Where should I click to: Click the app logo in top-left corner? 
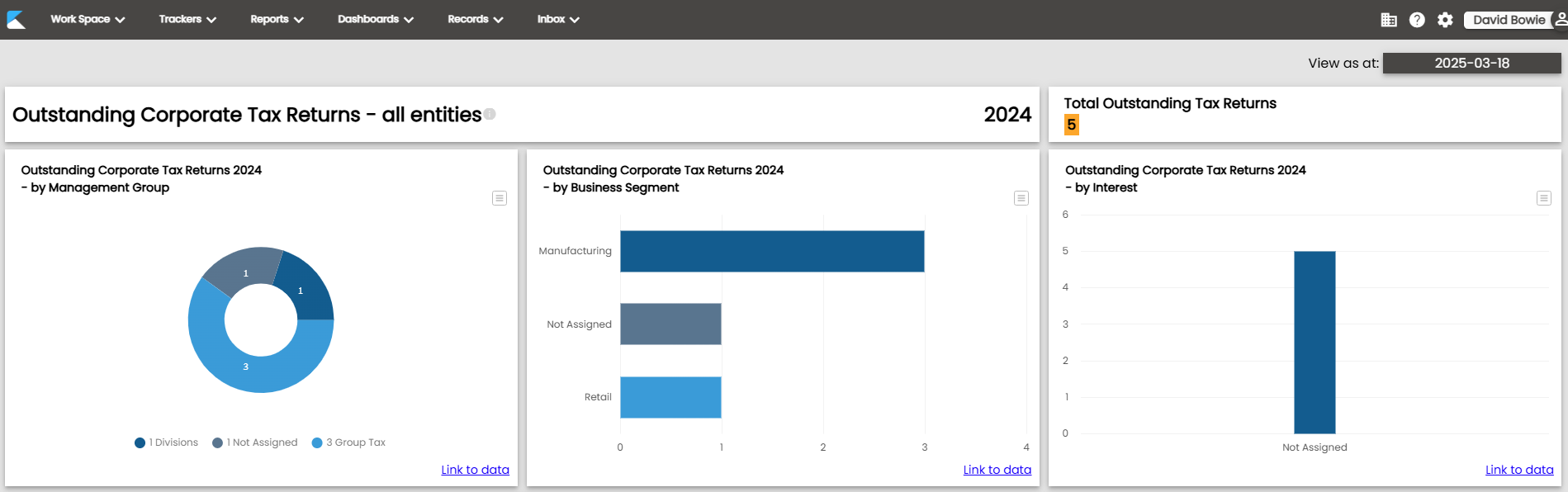pyautogui.click(x=17, y=19)
